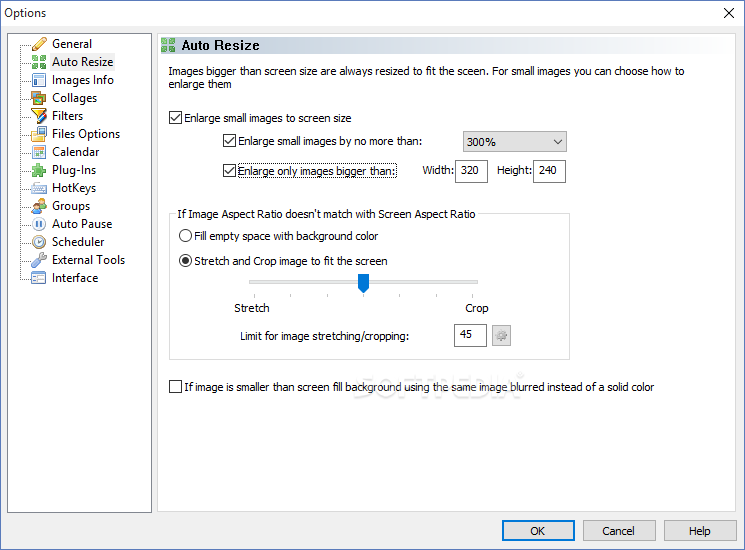Open the 300% enlargement dropdown

coord(515,142)
